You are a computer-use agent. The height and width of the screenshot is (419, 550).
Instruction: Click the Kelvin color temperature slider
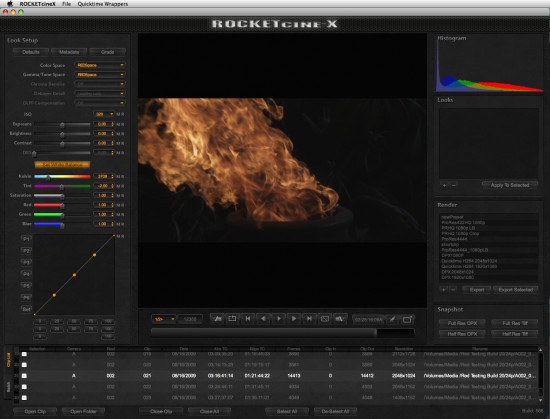(x=62, y=176)
